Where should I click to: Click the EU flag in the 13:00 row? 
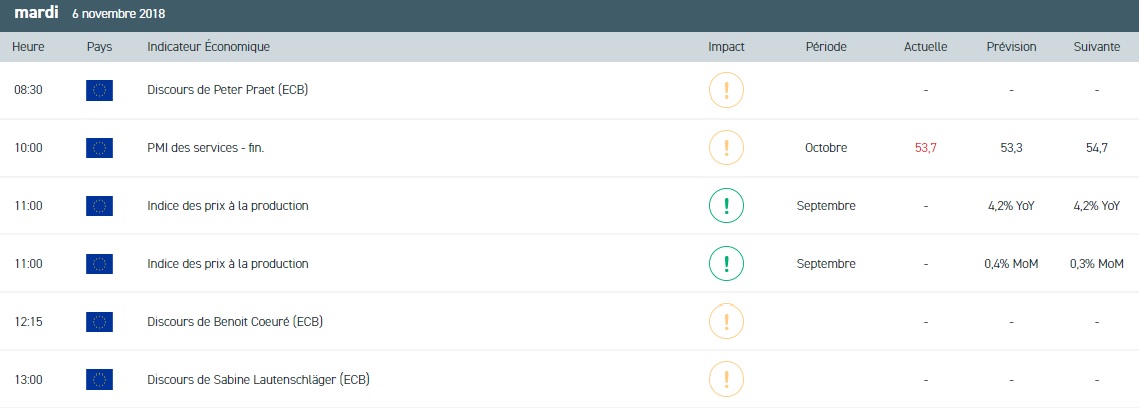tap(100, 380)
